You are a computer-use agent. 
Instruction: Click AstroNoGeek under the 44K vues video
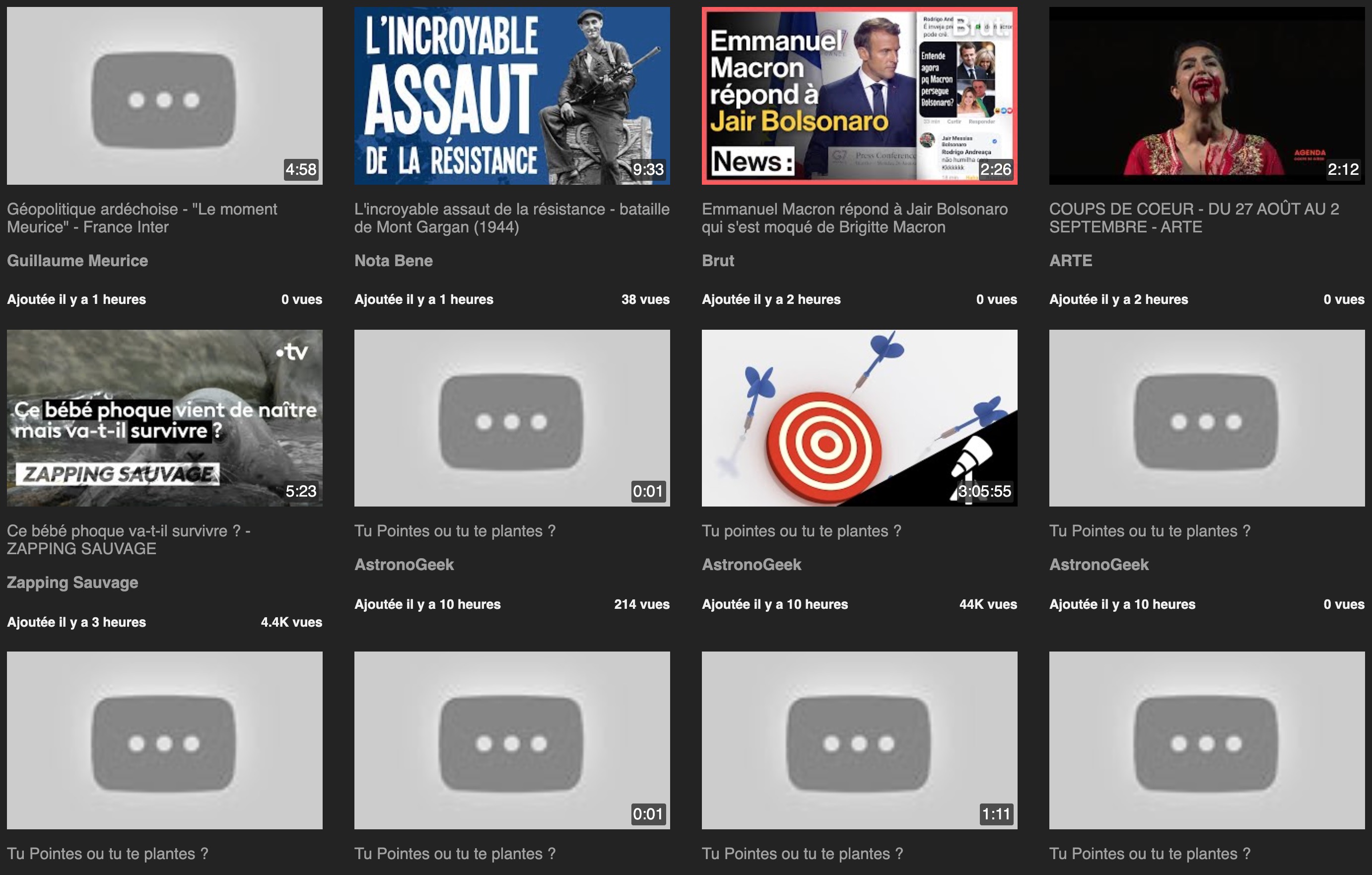click(751, 564)
